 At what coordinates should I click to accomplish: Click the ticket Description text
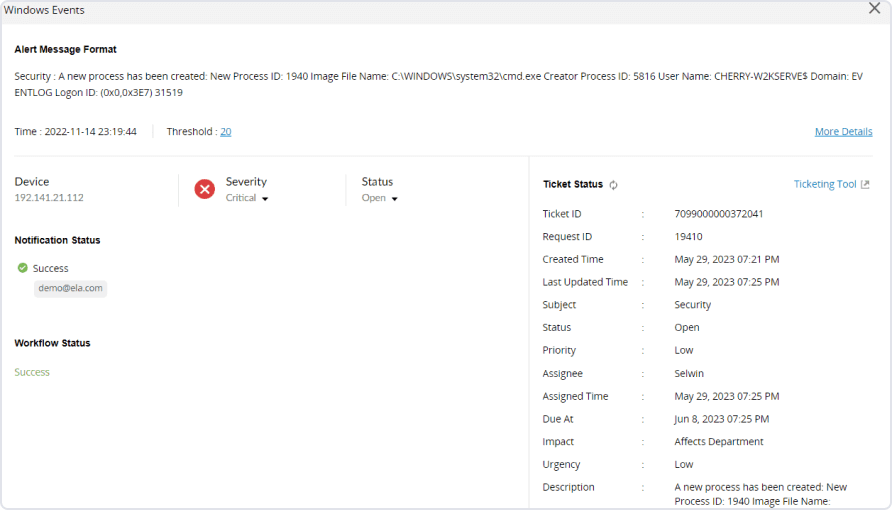click(760, 493)
